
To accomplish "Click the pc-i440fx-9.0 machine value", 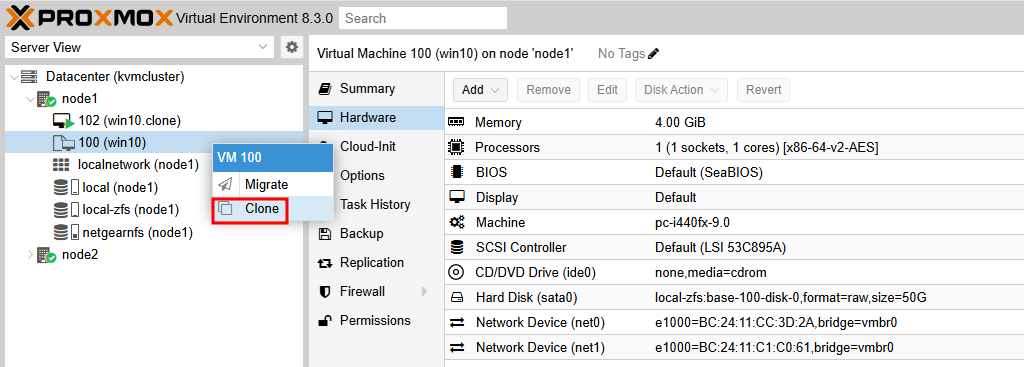I will (692, 223).
